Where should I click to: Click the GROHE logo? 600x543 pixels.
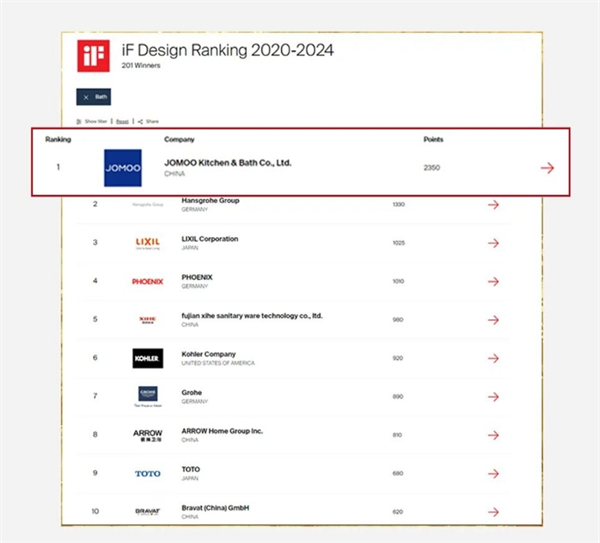(148, 396)
